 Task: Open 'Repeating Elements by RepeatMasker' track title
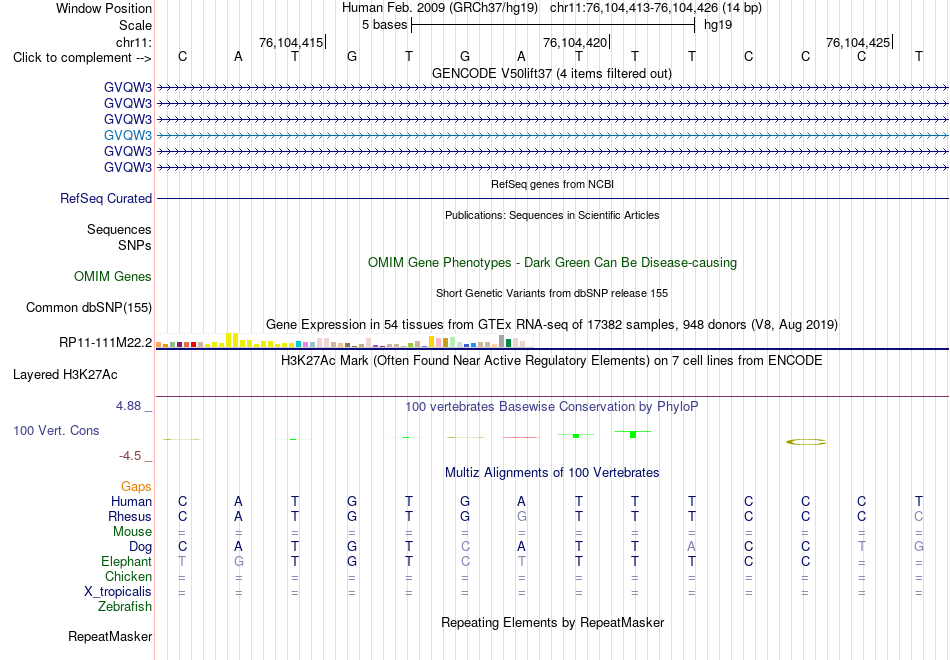click(x=552, y=622)
